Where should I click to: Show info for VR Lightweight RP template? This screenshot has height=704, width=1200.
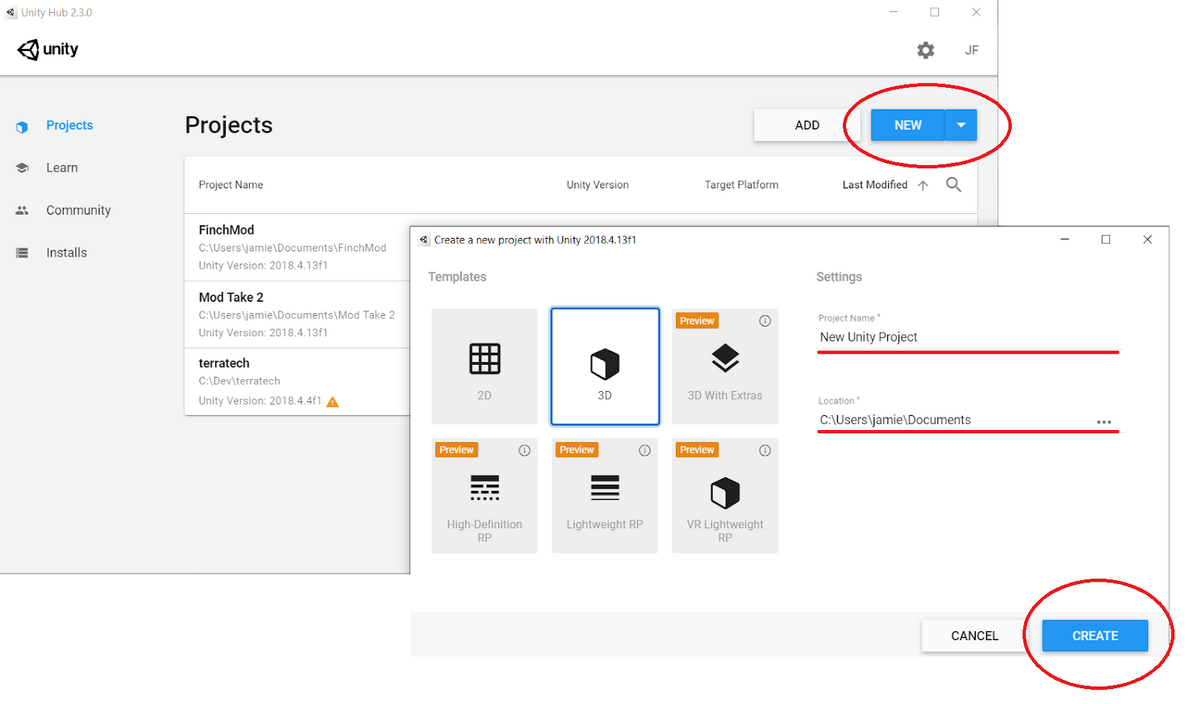(x=765, y=451)
